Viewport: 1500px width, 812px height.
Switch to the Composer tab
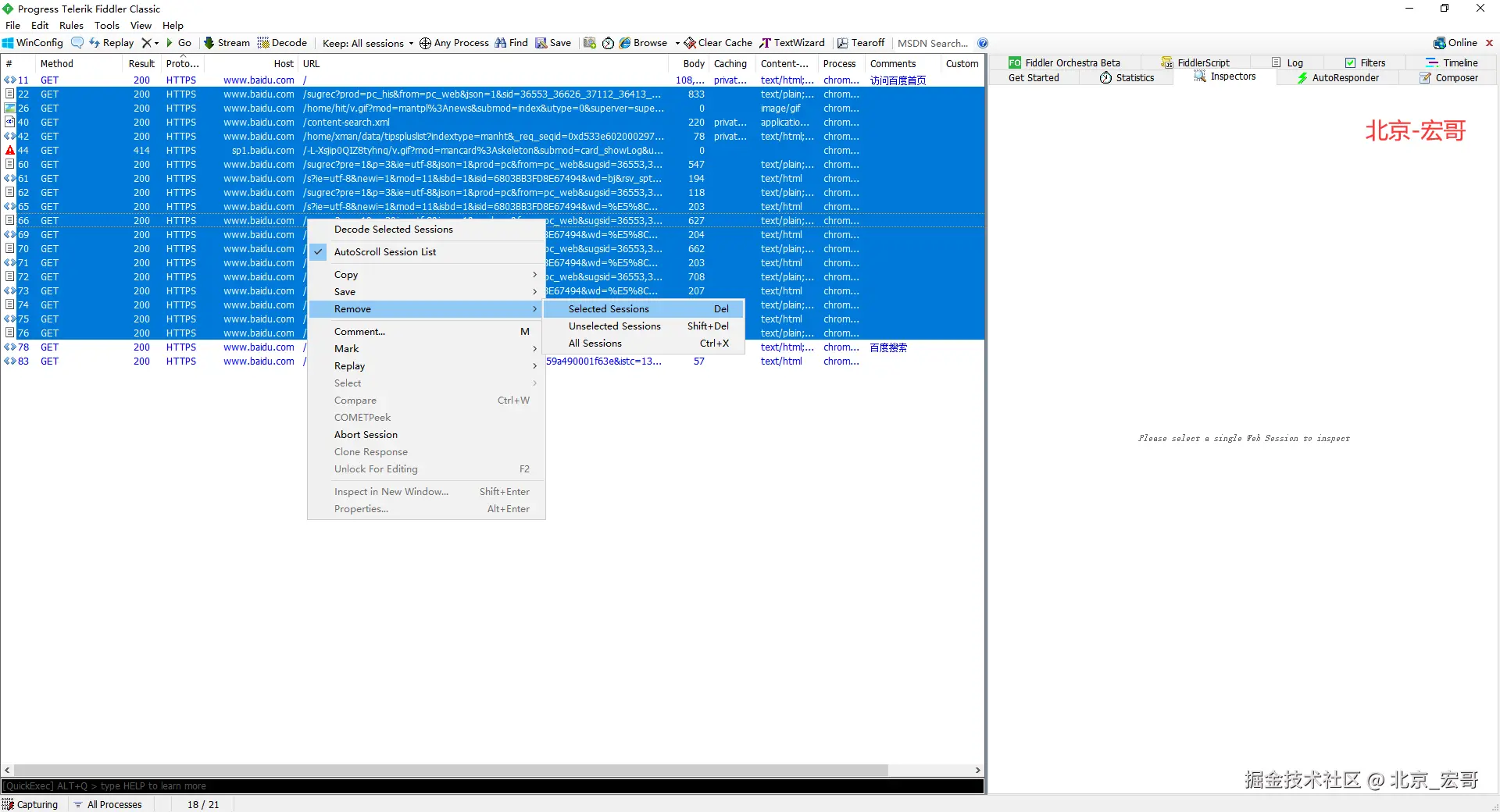coord(1449,77)
